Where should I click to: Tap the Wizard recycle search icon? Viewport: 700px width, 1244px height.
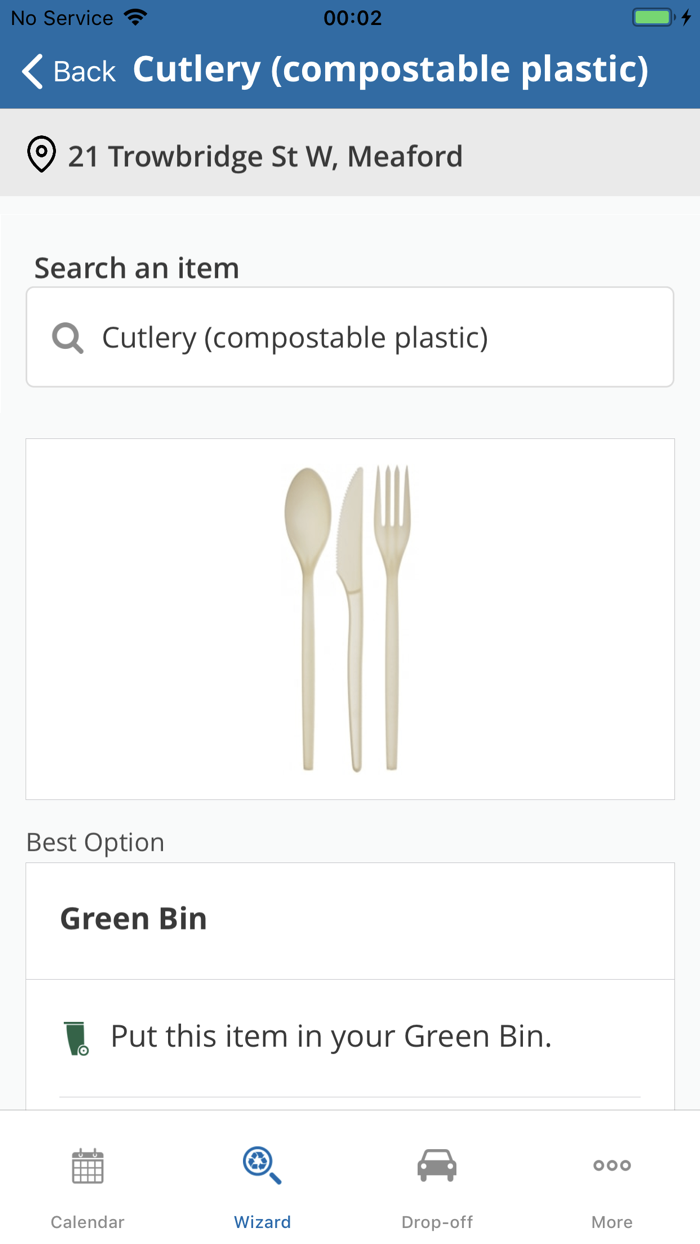262,1166
